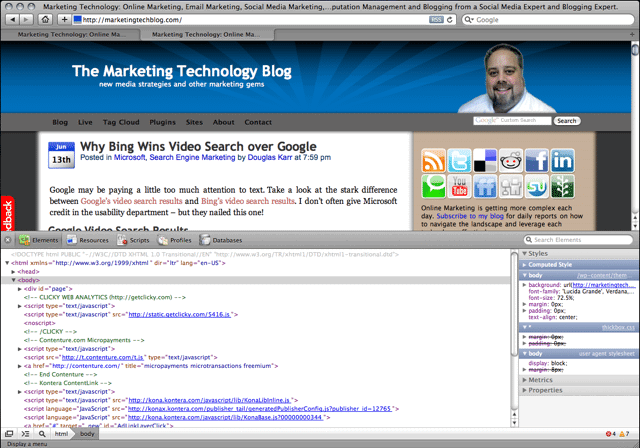This screenshot has width=640, height=448.
Task: Click the Search Elements inspector field
Action: pos(578,240)
